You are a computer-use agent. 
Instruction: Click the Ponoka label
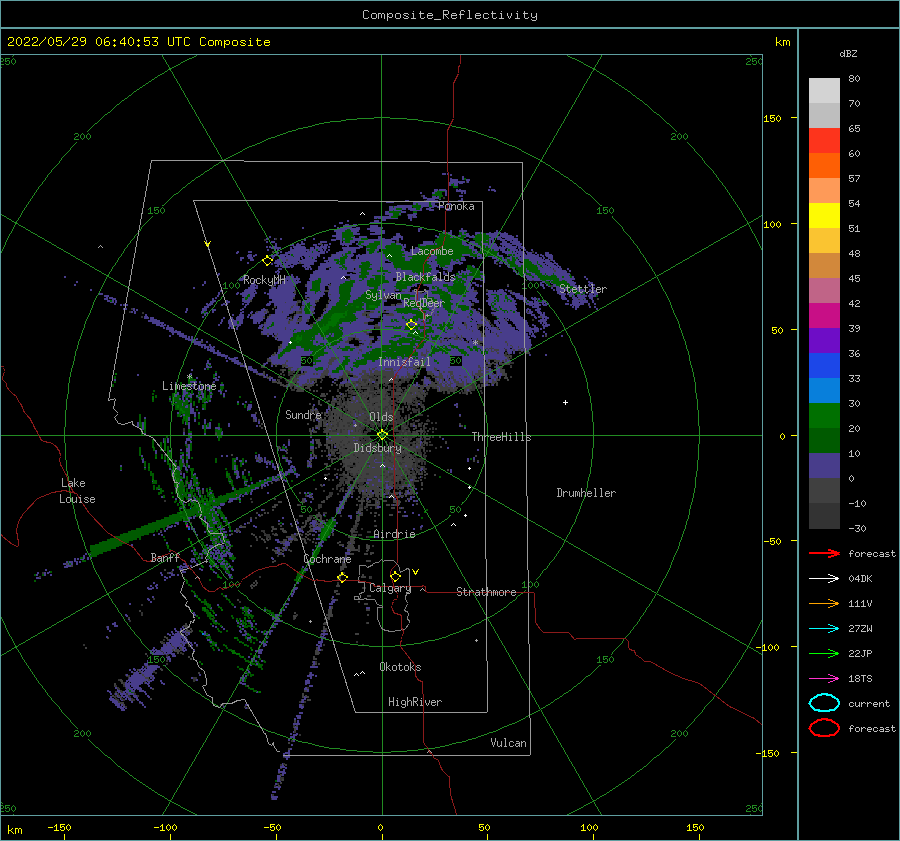(456, 207)
